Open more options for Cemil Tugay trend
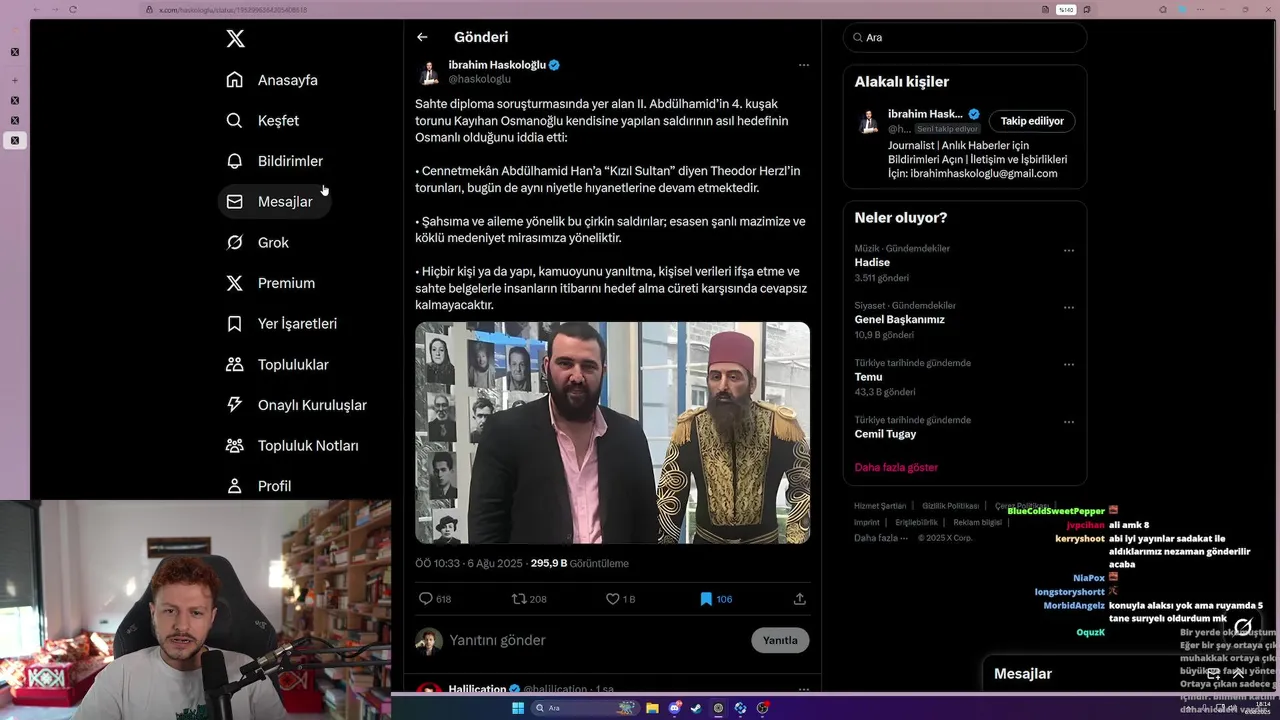The height and width of the screenshot is (720, 1280). tap(1069, 421)
